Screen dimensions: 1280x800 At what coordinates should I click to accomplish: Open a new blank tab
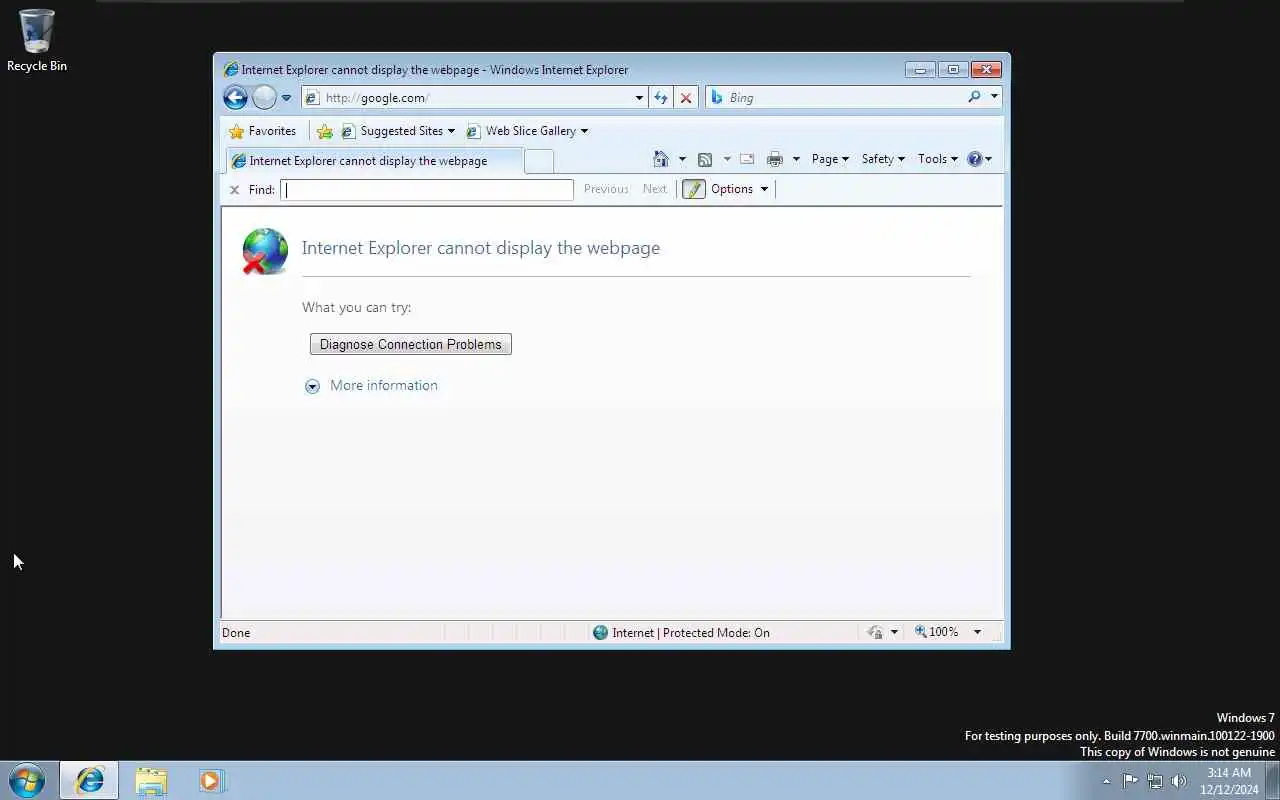pos(539,161)
